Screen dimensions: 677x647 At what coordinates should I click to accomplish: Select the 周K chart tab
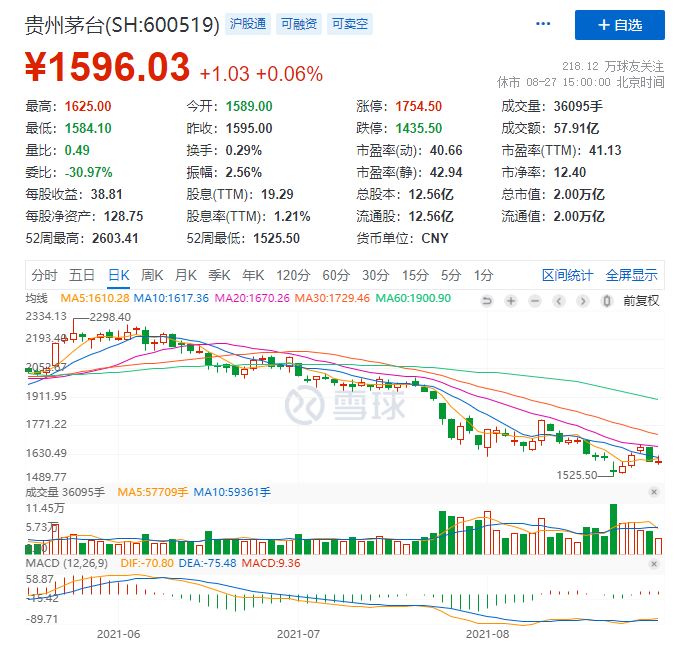152,275
